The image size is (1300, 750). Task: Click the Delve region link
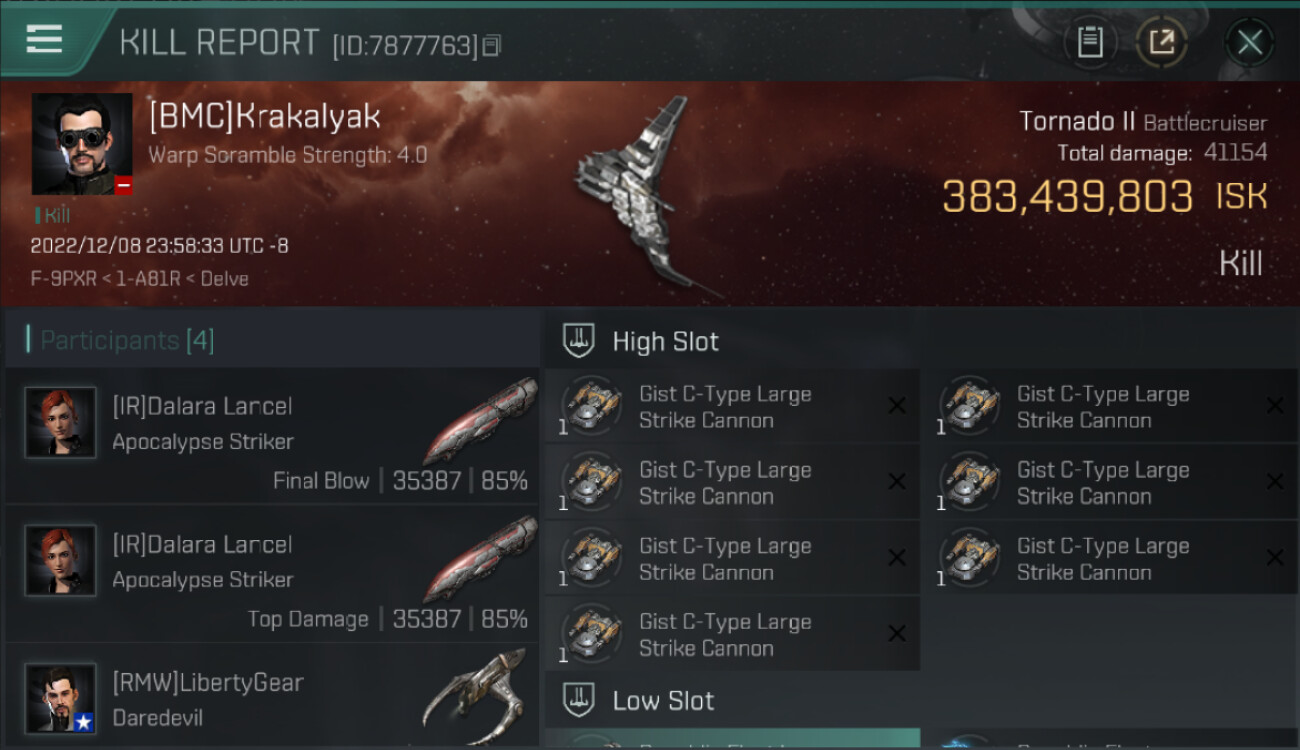[x=224, y=279]
